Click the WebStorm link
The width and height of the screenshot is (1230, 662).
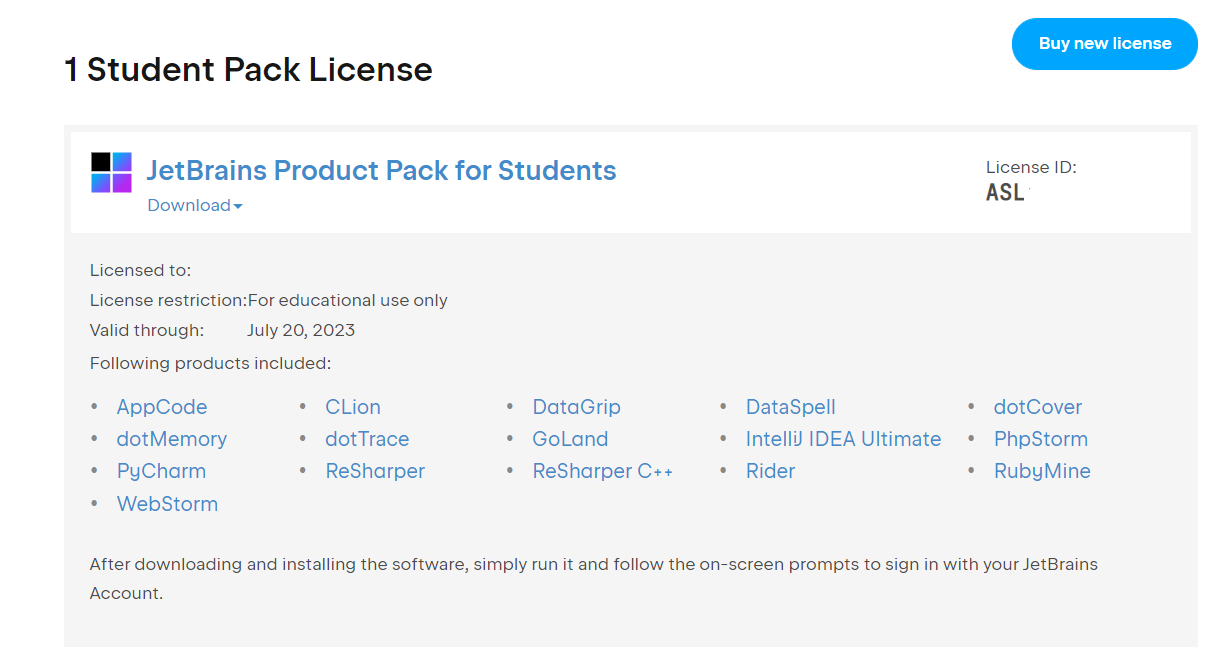click(167, 504)
